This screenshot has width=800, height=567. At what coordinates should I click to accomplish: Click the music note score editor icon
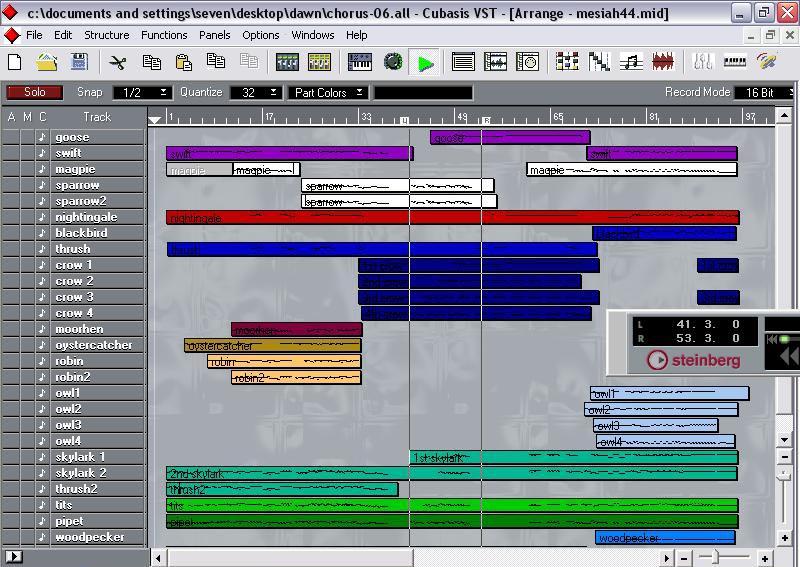point(630,62)
